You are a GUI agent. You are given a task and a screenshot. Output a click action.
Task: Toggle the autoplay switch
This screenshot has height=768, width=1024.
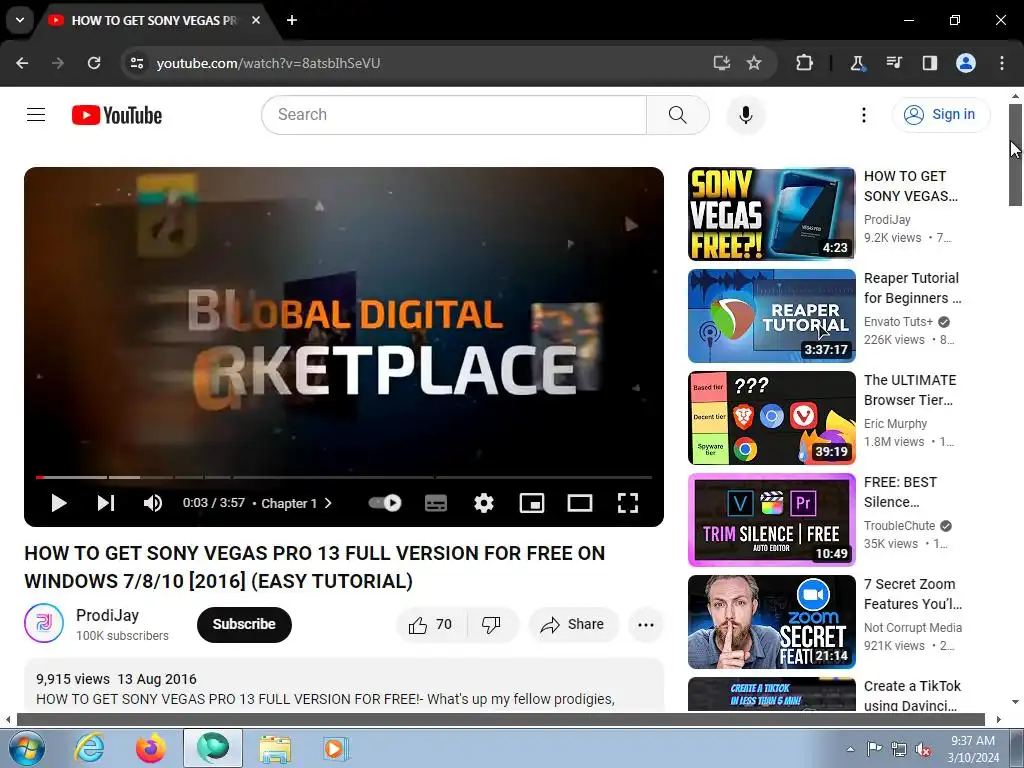pos(385,503)
